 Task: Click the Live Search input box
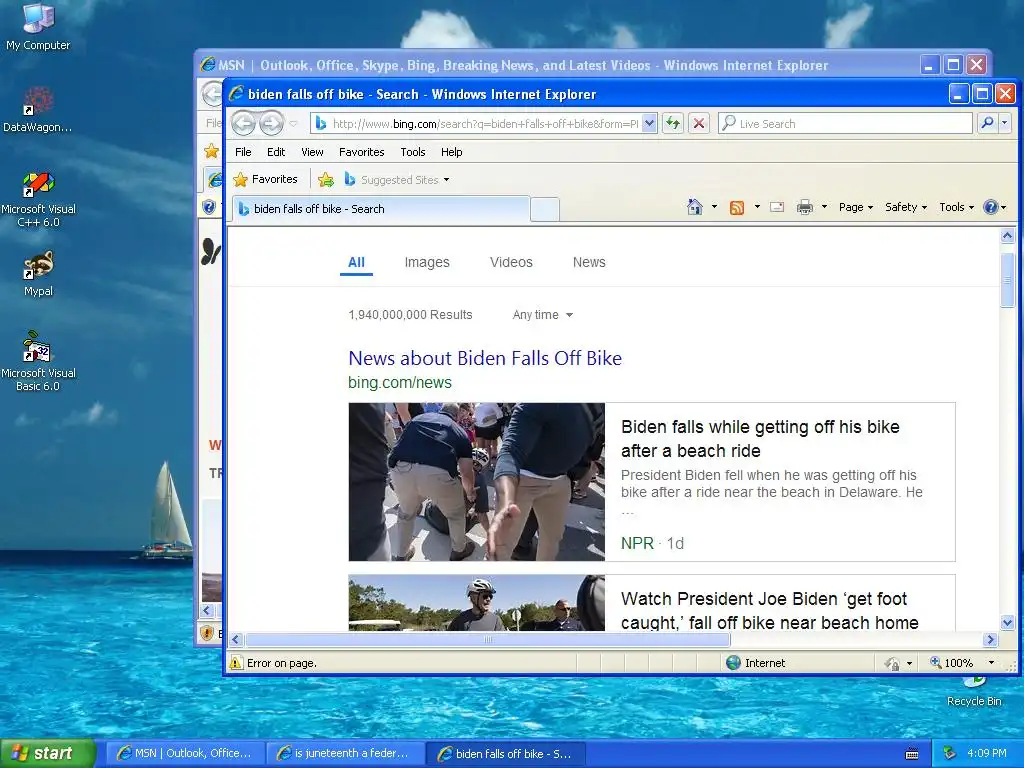click(x=845, y=123)
